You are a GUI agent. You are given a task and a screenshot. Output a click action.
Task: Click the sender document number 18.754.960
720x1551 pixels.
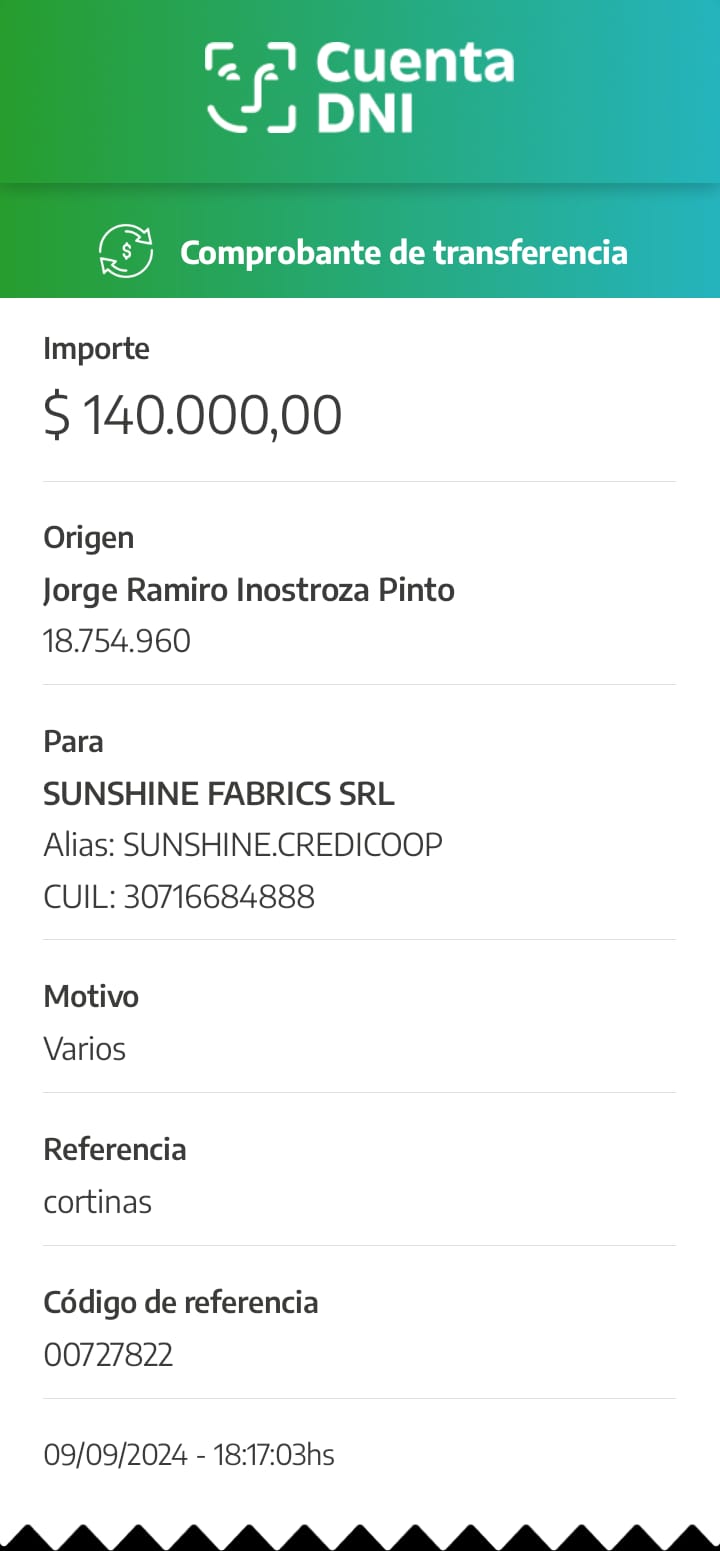click(x=116, y=641)
